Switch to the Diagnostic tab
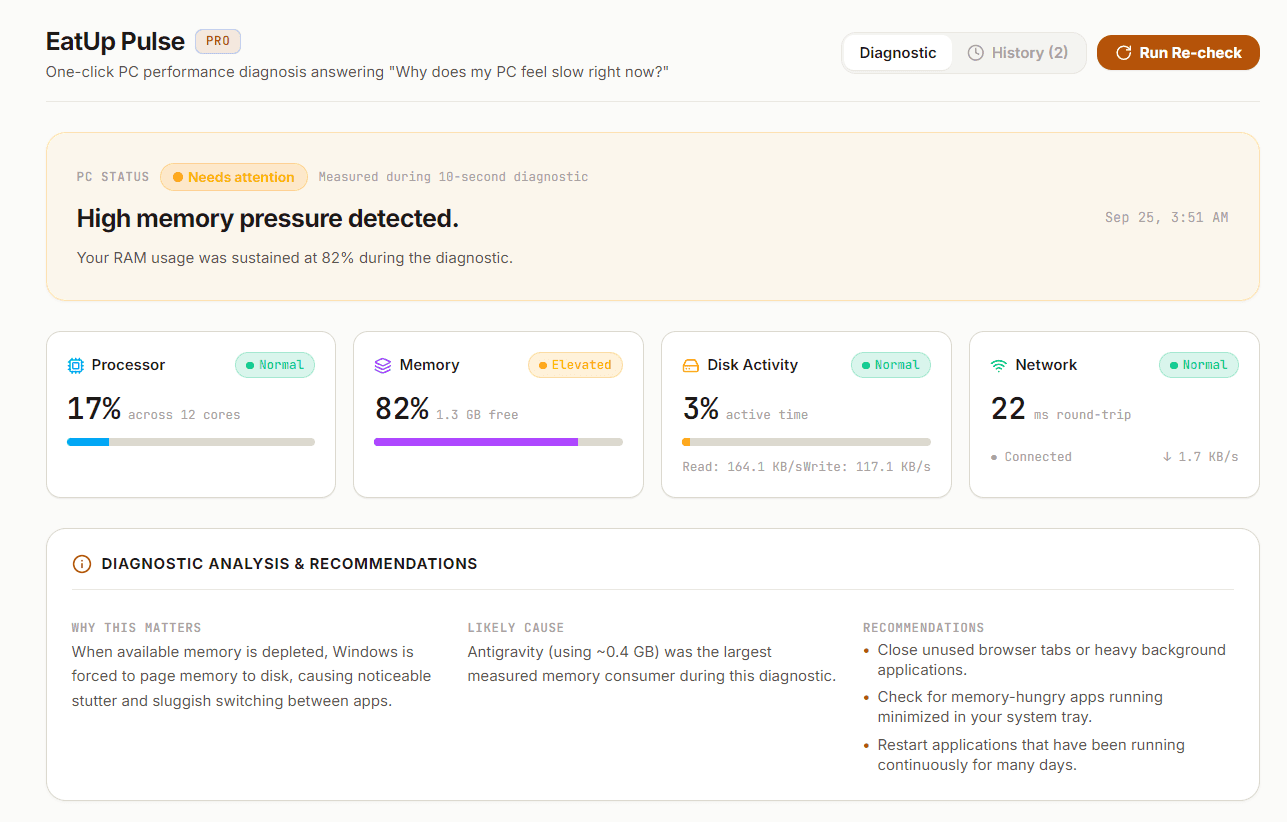The height and width of the screenshot is (822, 1287). tap(898, 53)
